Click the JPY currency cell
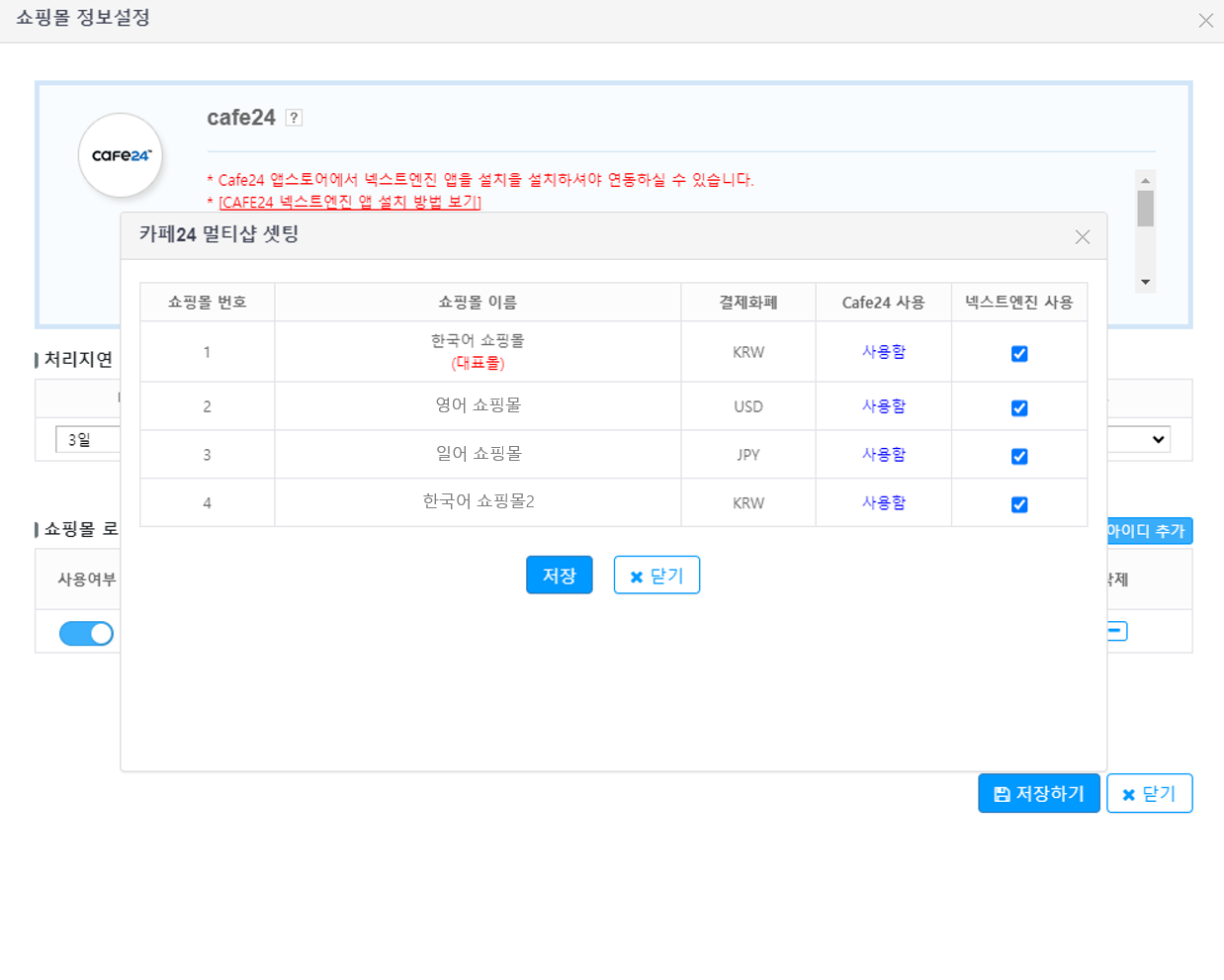Viewport: 1224px width, 980px height. [748, 455]
